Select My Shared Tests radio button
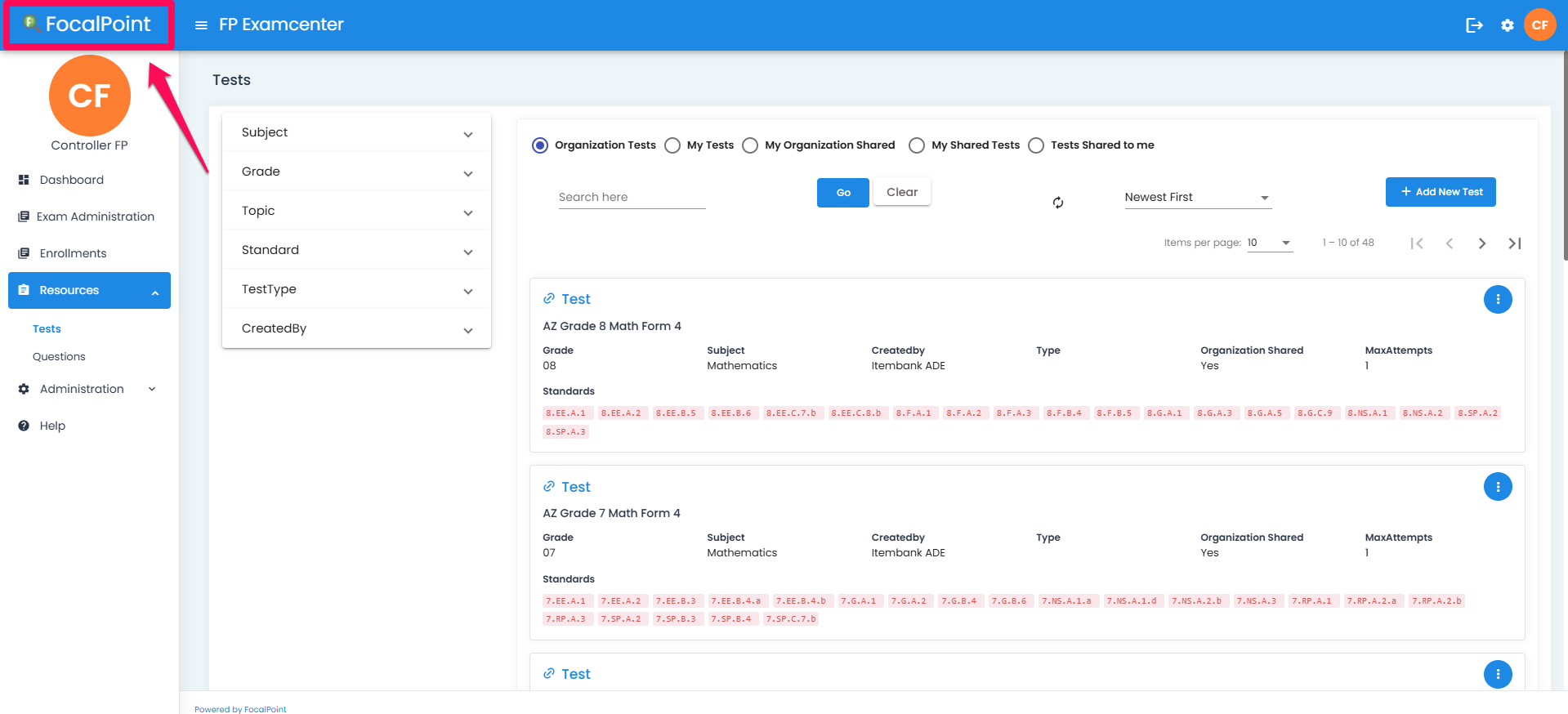 [x=917, y=145]
